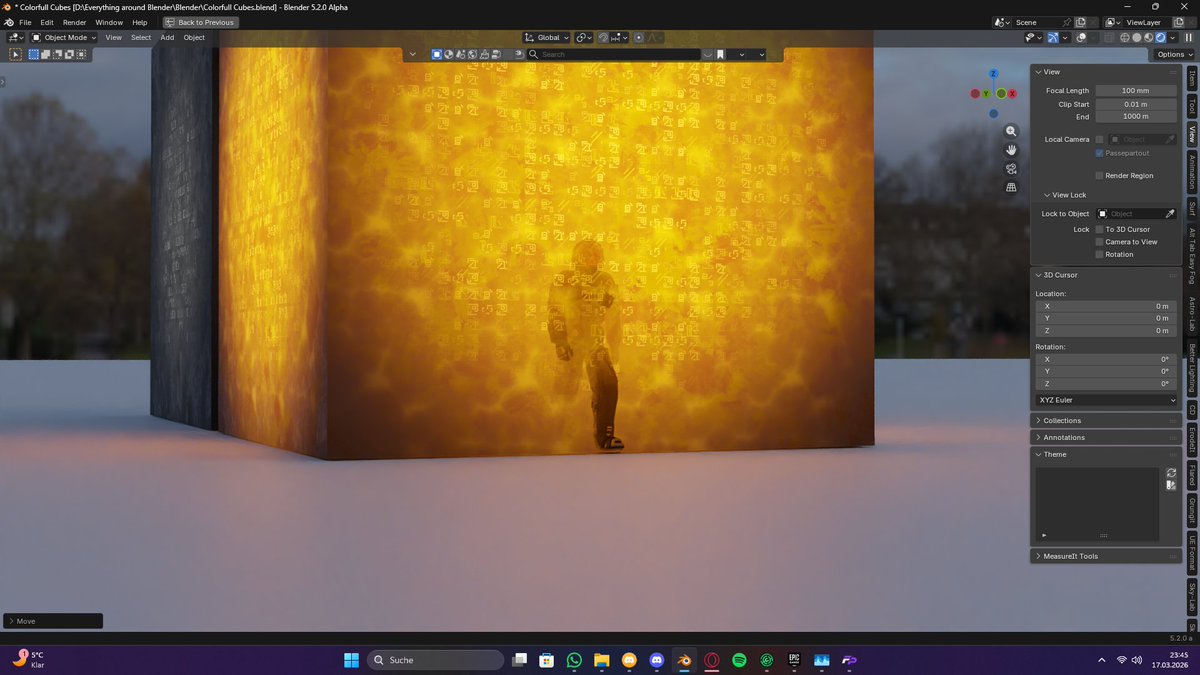Screen dimensions: 1200x675
Task: Open Global transform orientation dropdown
Action: point(547,37)
